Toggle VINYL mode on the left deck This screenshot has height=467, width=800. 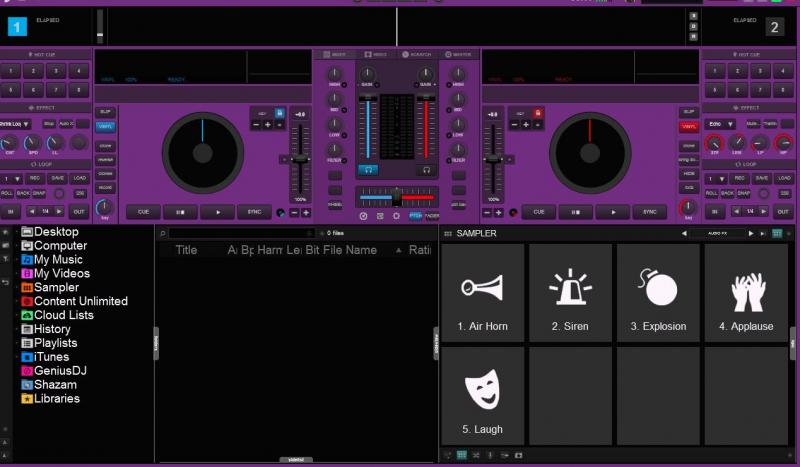(105, 127)
